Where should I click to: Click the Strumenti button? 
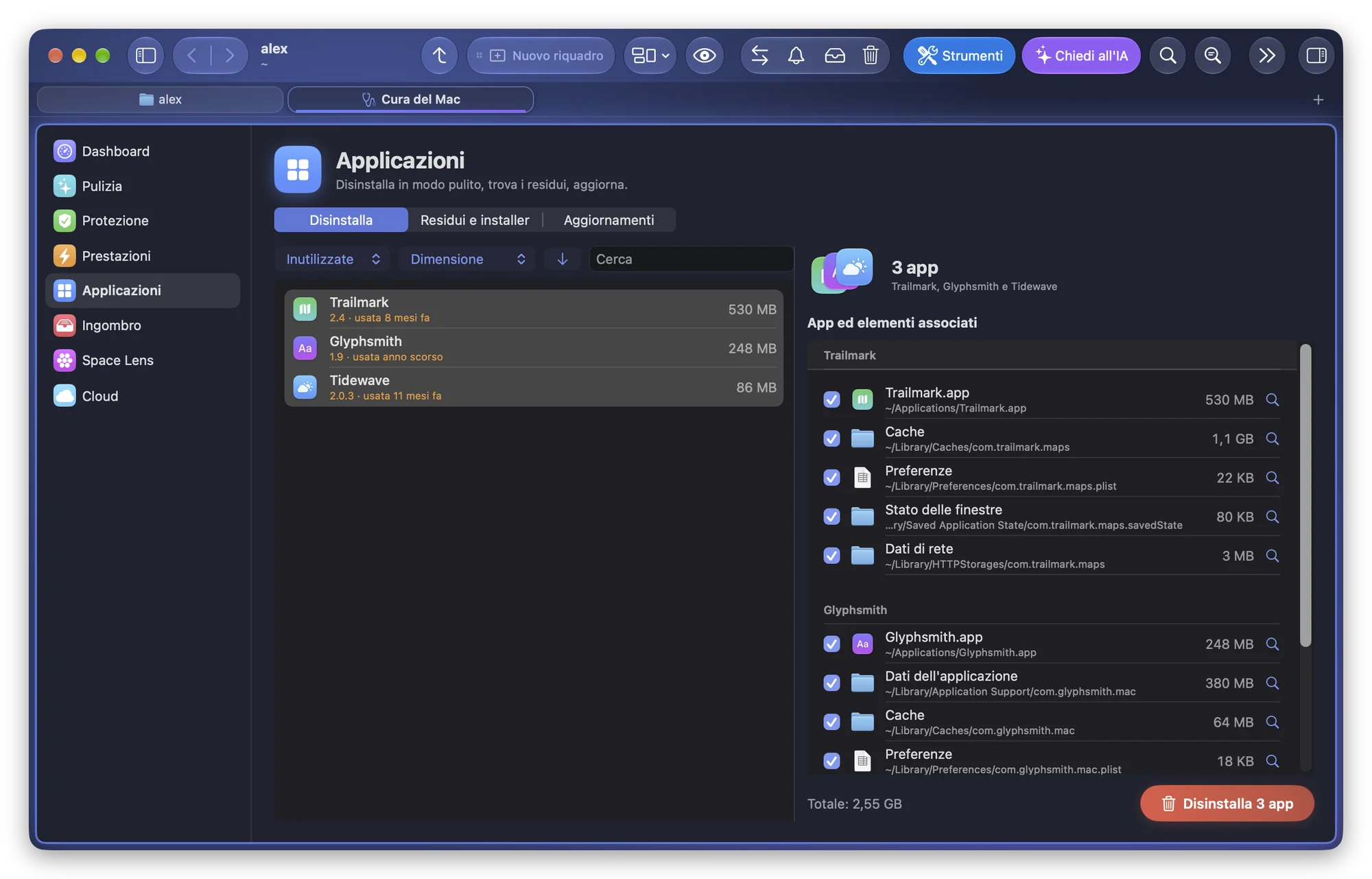coord(959,56)
